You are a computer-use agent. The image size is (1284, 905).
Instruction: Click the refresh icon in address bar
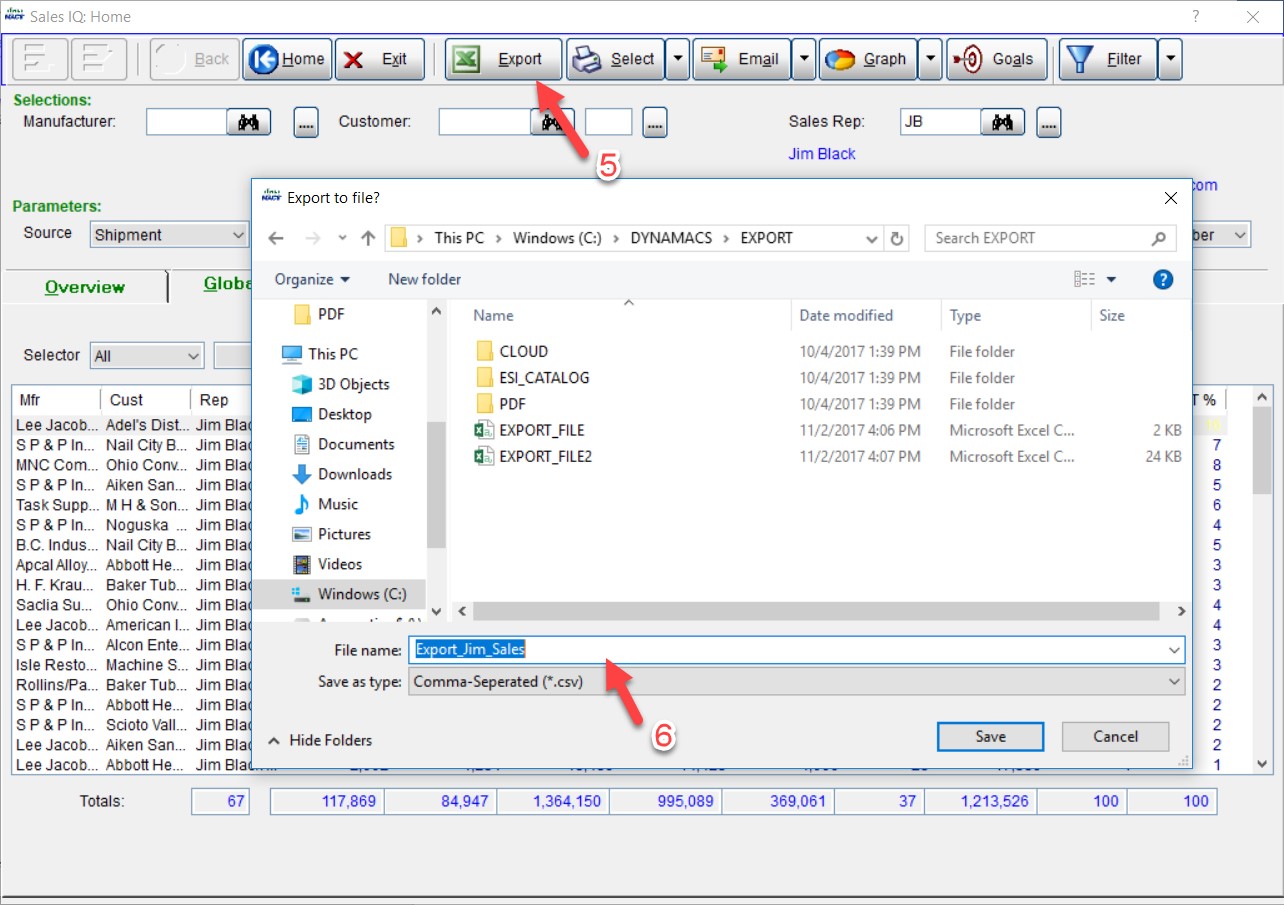tap(897, 238)
